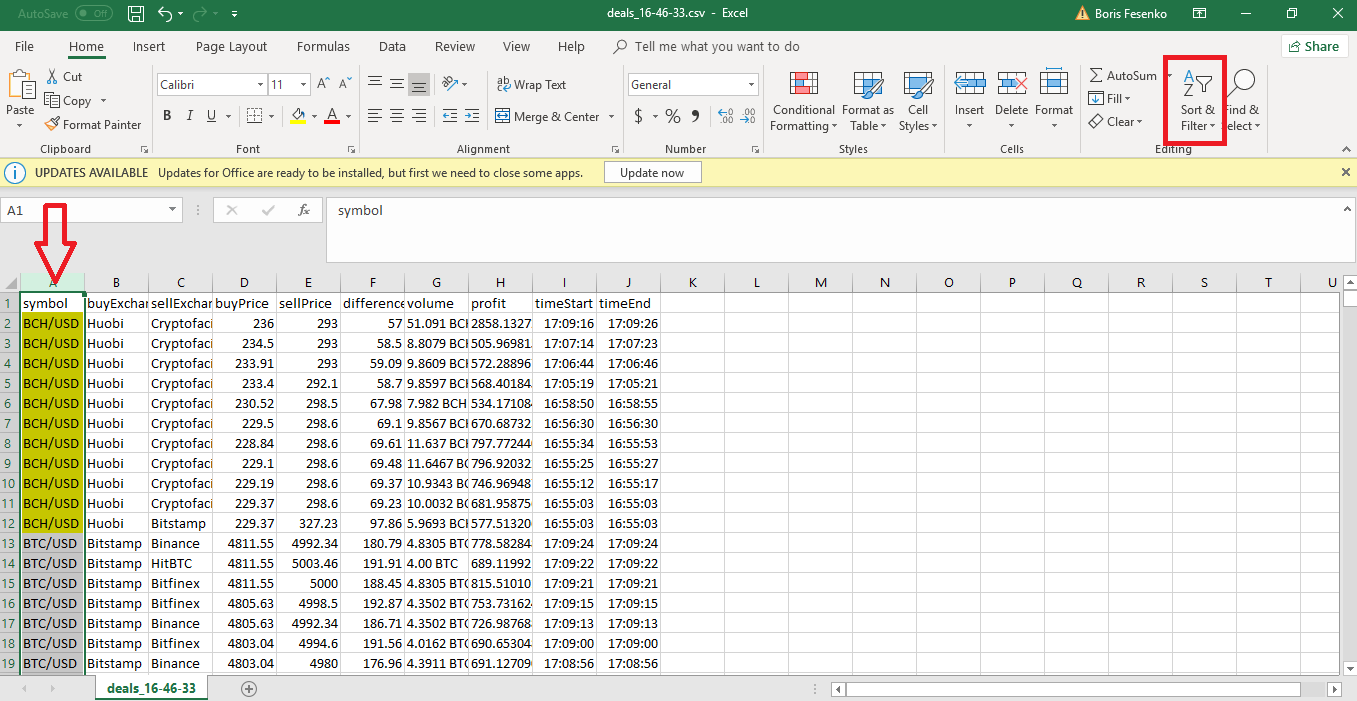The width and height of the screenshot is (1357, 701).
Task: Apply the red Font Color
Action: pos(332,116)
